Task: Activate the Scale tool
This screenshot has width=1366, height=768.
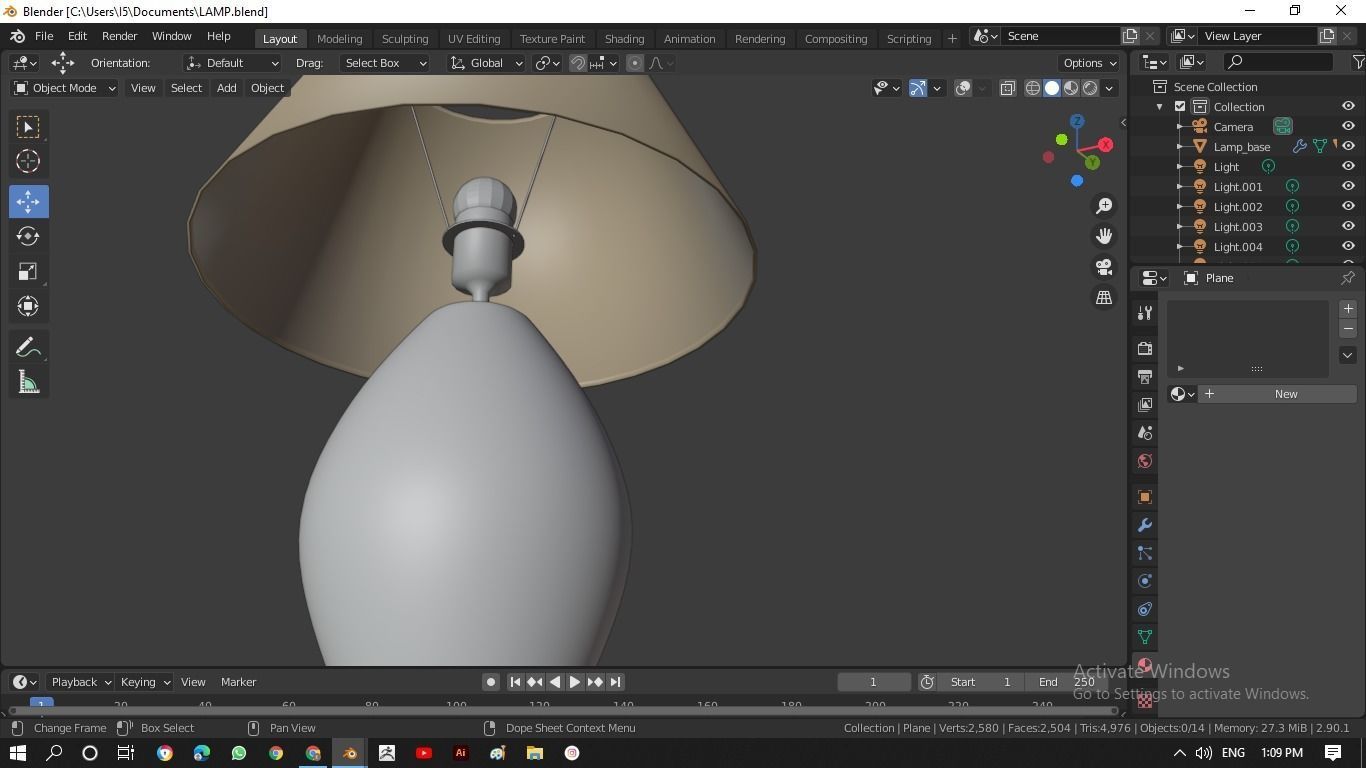Action: [x=28, y=271]
